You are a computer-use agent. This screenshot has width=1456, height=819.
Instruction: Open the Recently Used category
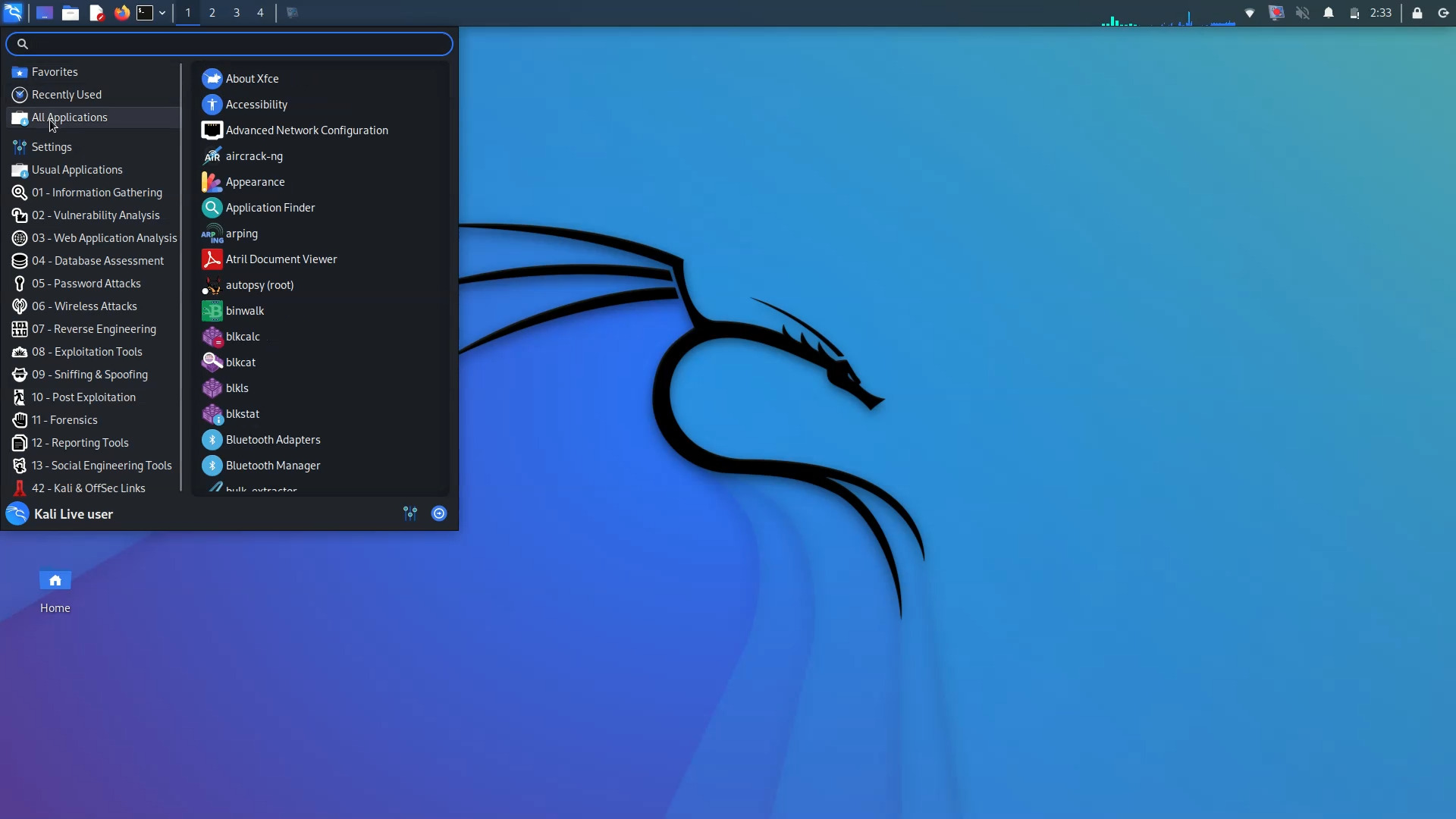tap(93, 95)
